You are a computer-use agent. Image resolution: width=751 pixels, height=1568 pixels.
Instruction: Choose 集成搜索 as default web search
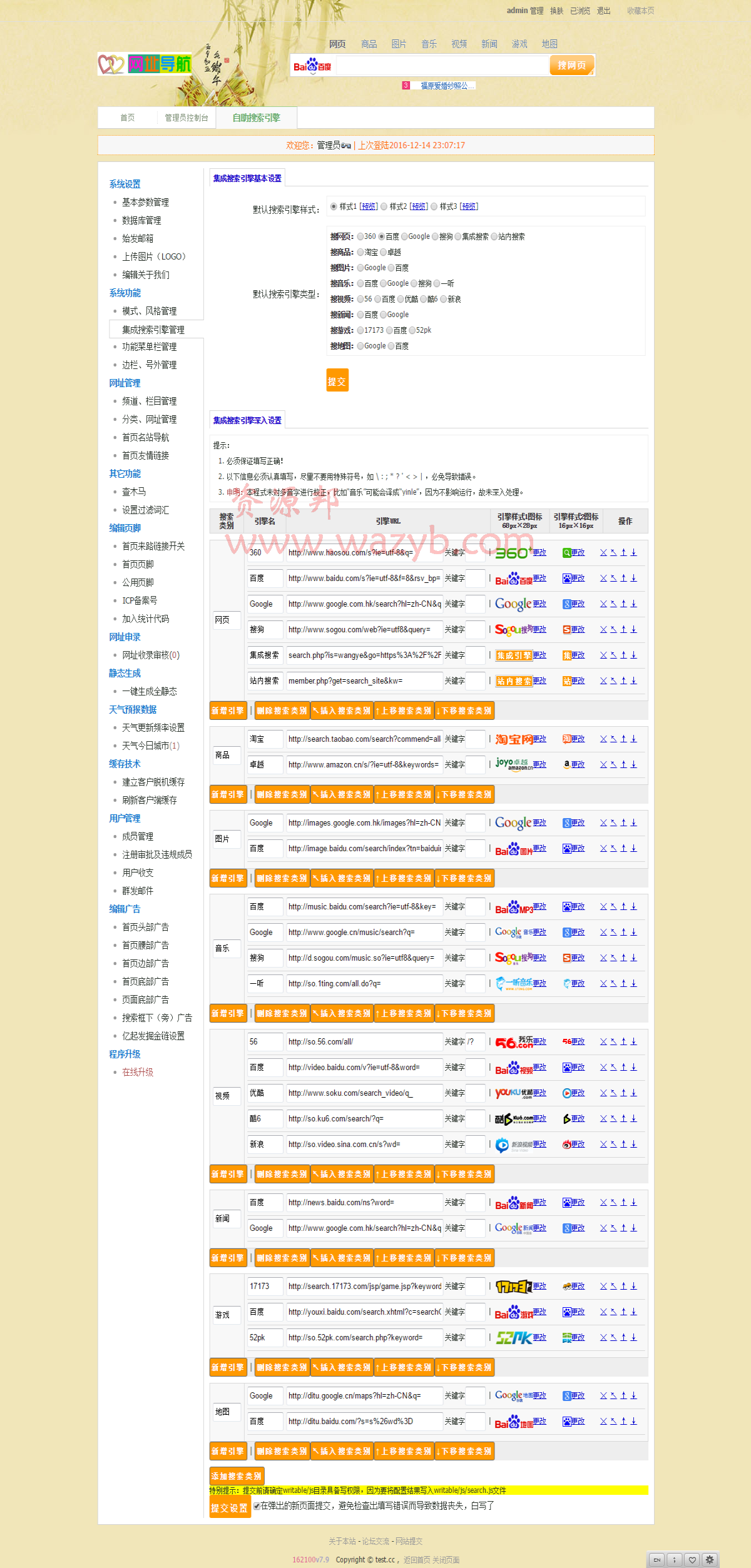click(458, 236)
